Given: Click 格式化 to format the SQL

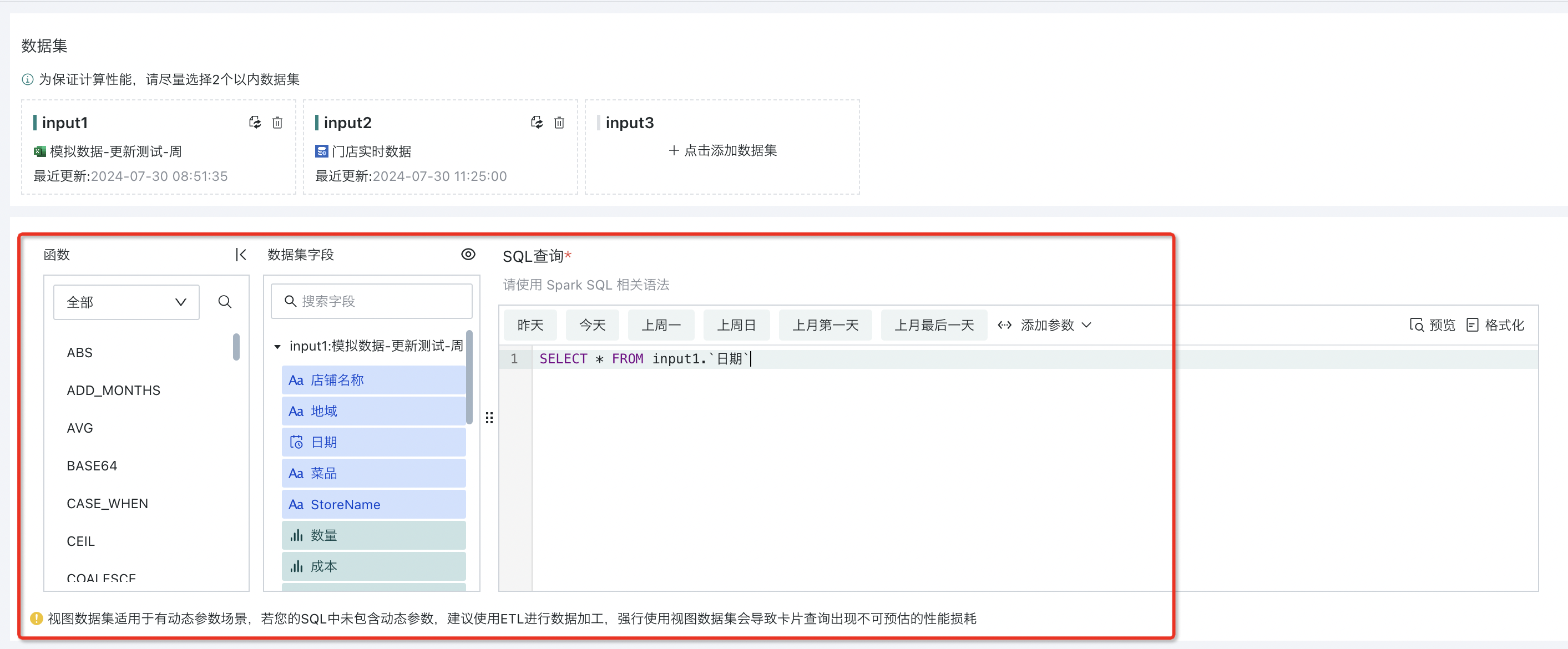Looking at the screenshot, I should 1495,325.
